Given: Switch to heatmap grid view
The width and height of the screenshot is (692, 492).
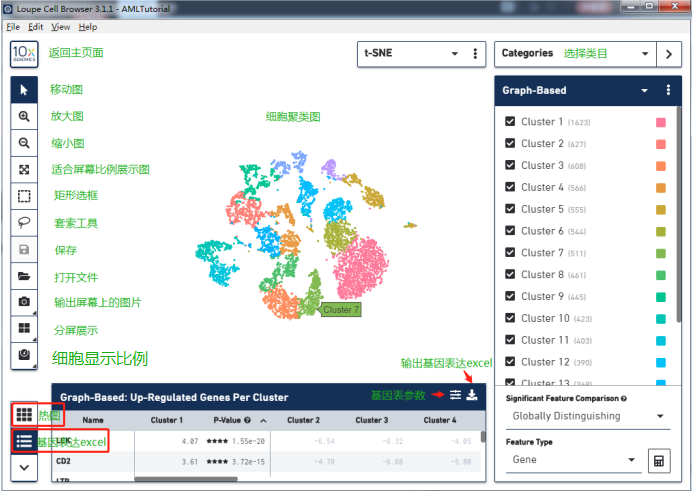Looking at the screenshot, I should (24, 414).
